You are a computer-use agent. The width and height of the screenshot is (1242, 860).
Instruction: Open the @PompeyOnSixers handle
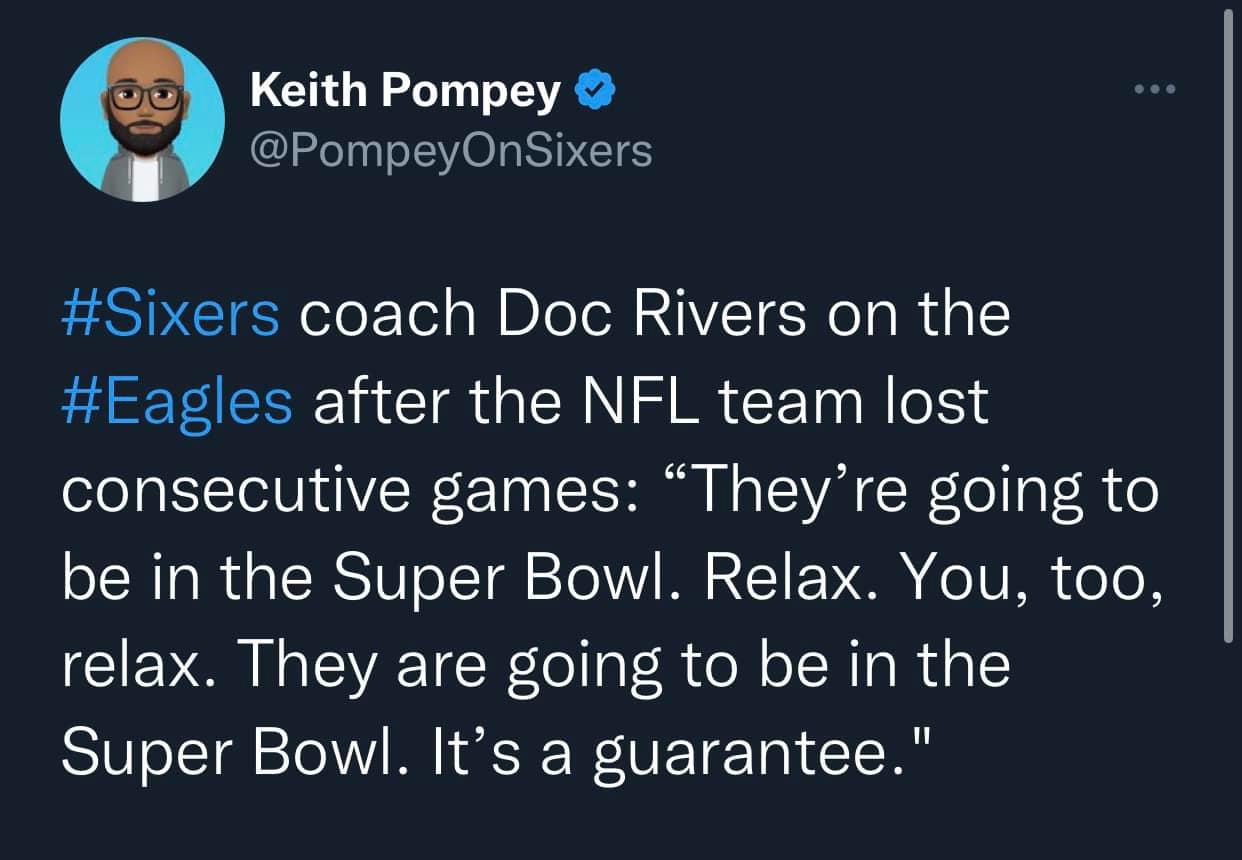pos(451,151)
